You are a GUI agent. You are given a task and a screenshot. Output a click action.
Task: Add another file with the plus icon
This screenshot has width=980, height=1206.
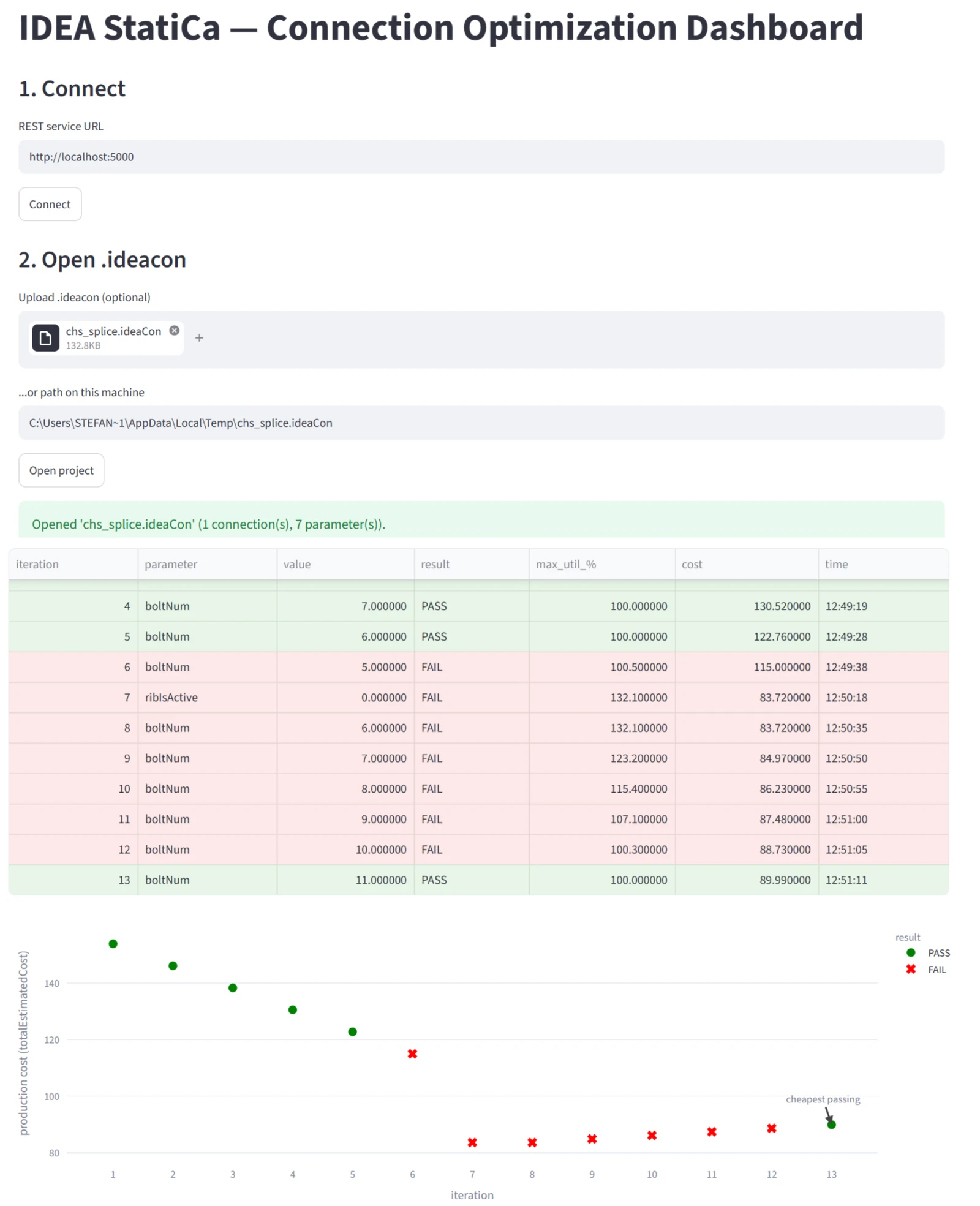(x=199, y=337)
